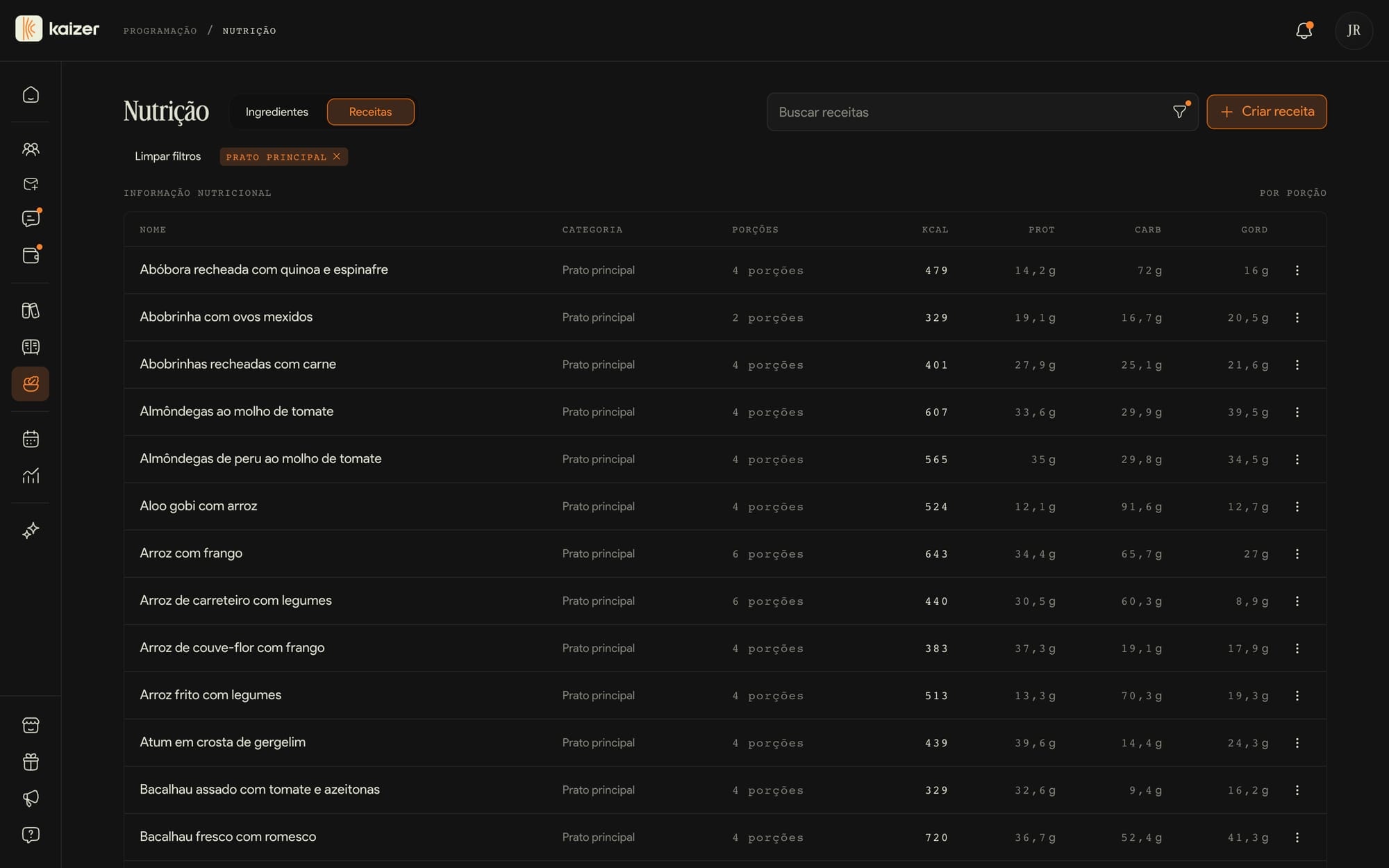Go to Programação breadcrumb
The image size is (1389, 868).
click(160, 31)
